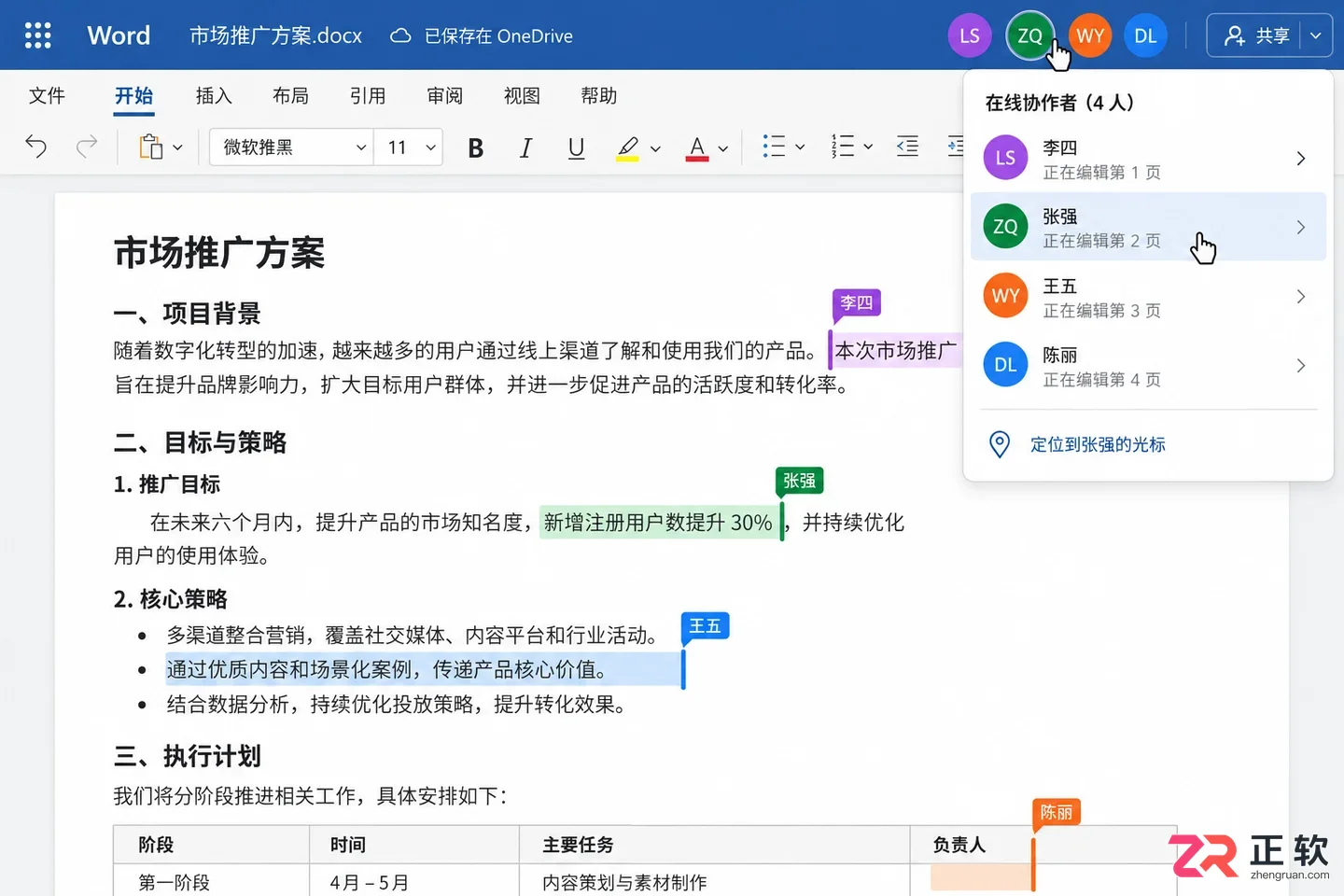
Task: Open the paste options dropdown arrow
Action: 178,147
